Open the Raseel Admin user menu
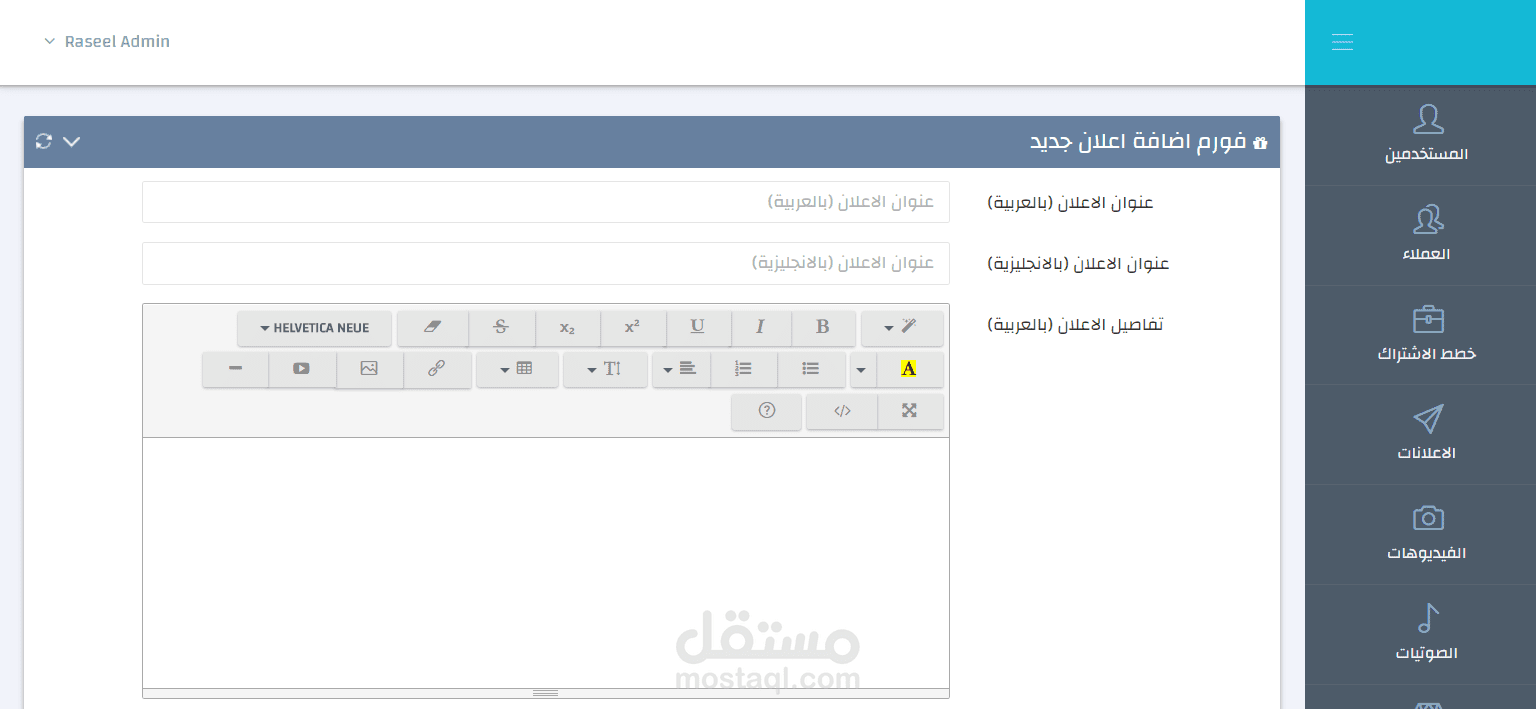Image resolution: width=1536 pixels, height=709 pixels. [x=107, y=42]
